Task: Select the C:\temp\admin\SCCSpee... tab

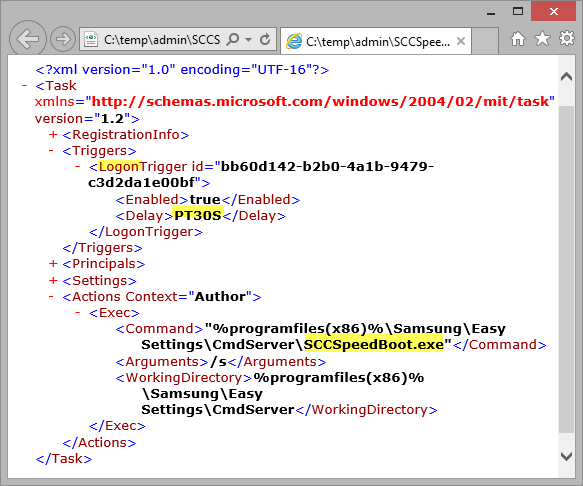Action: (x=376, y=41)
